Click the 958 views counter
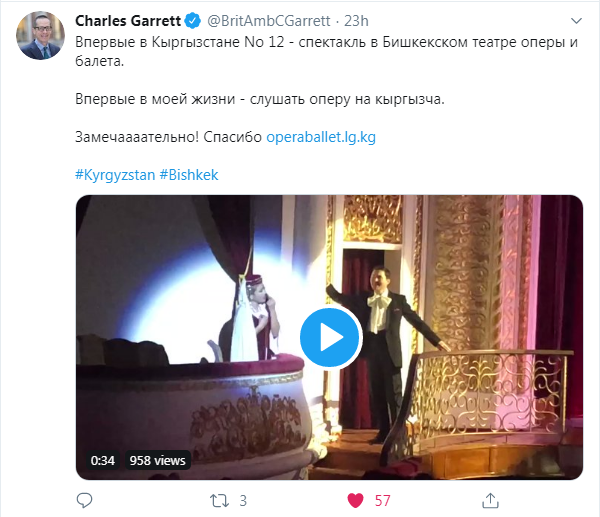Screen dimensions: 600x517 pyautogui.click(x=158, y=460)
